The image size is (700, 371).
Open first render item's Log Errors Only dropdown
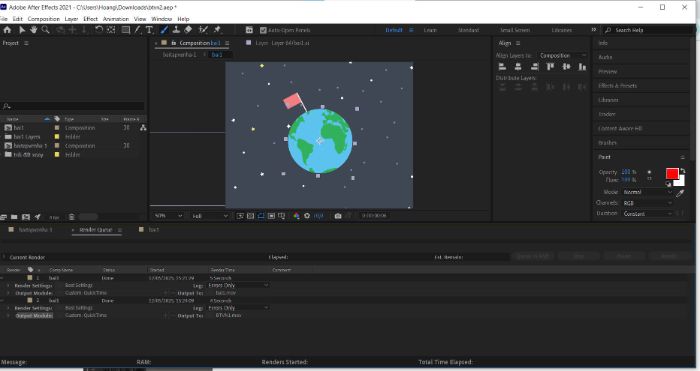pos(238,285)
